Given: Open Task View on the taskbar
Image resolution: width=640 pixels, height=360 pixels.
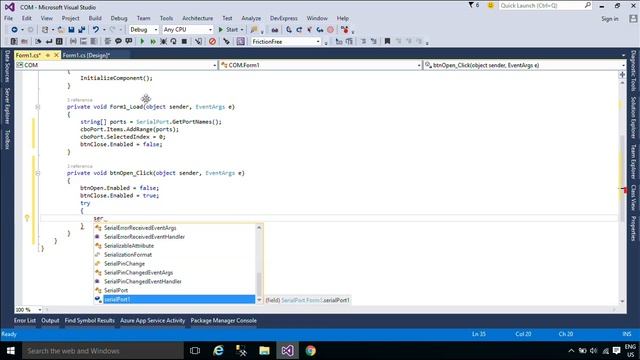Looking at the screenshot, I should 195,351.
